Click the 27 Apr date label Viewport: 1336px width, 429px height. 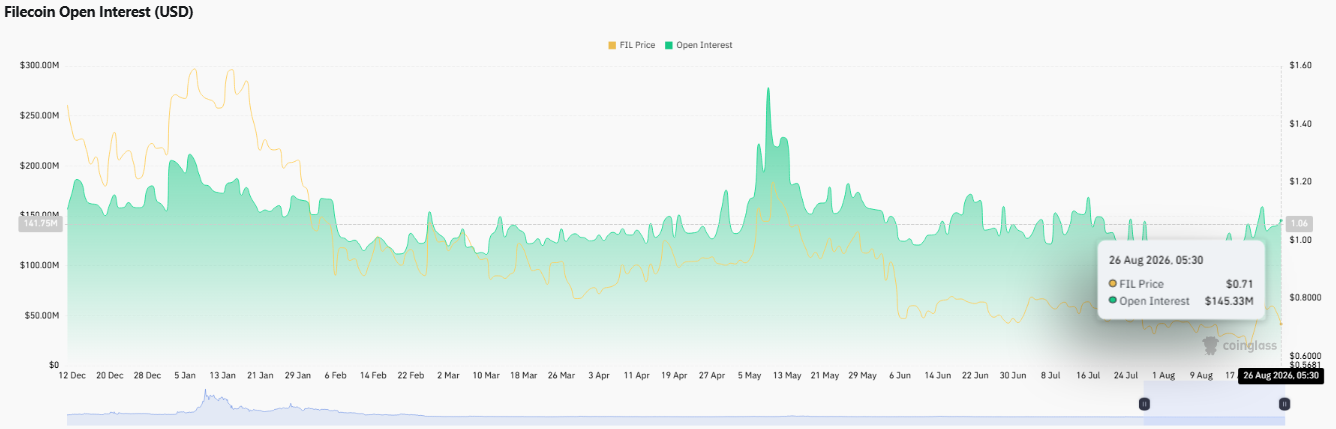(711, 376)
